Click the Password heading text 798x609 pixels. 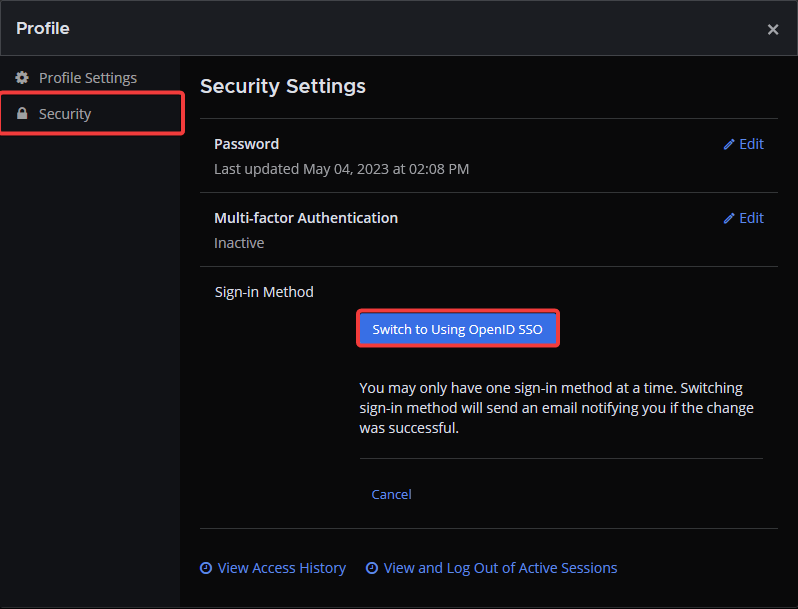click(x=246, y=144)
